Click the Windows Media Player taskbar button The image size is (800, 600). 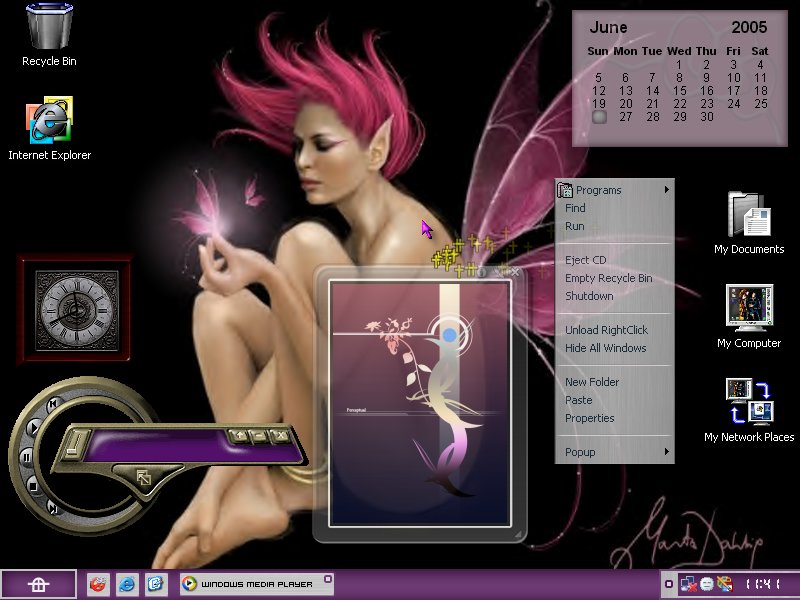pos(257,584)
